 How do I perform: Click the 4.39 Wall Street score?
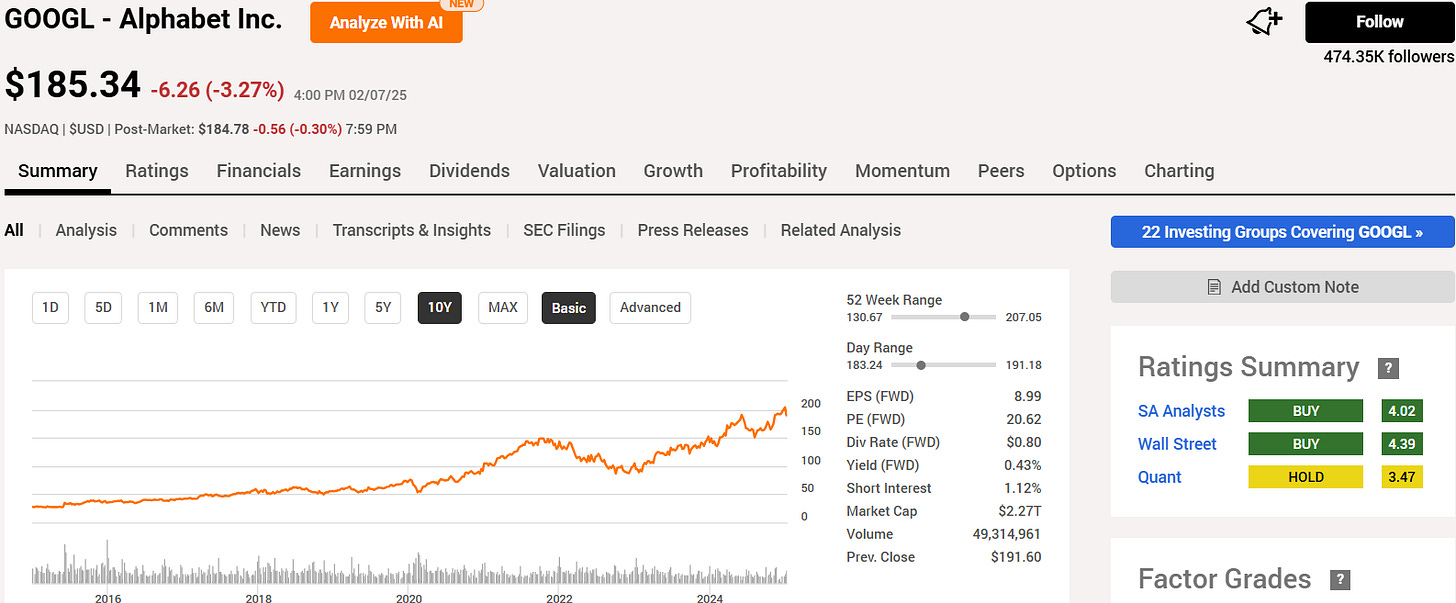1402,444
